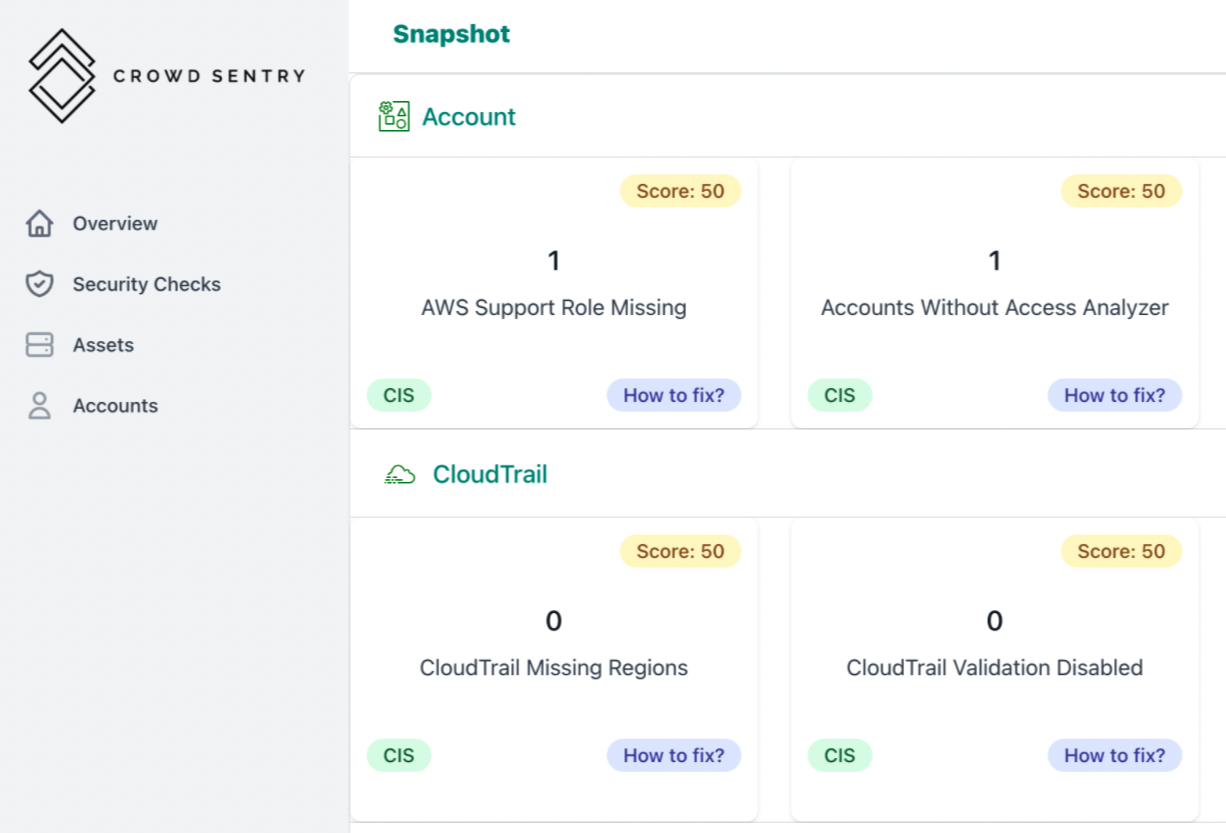Click the Security Checks shield icon

pos(39,284)
